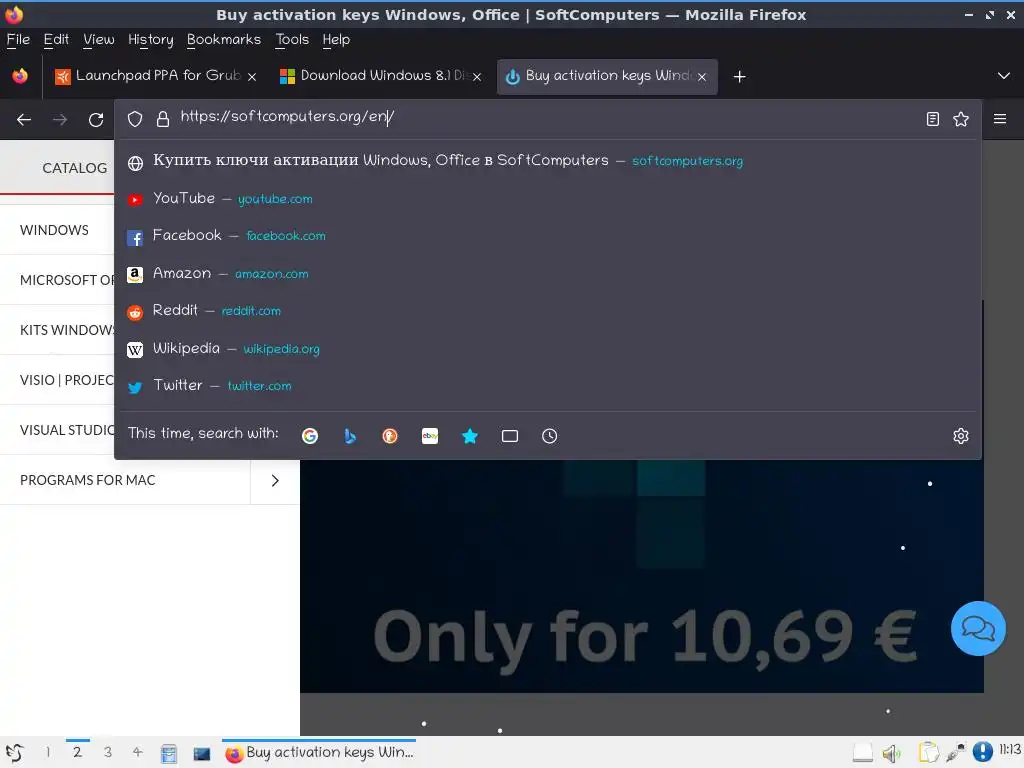
Task: Open Firefox View pinned icon
Action: point(20,76)
